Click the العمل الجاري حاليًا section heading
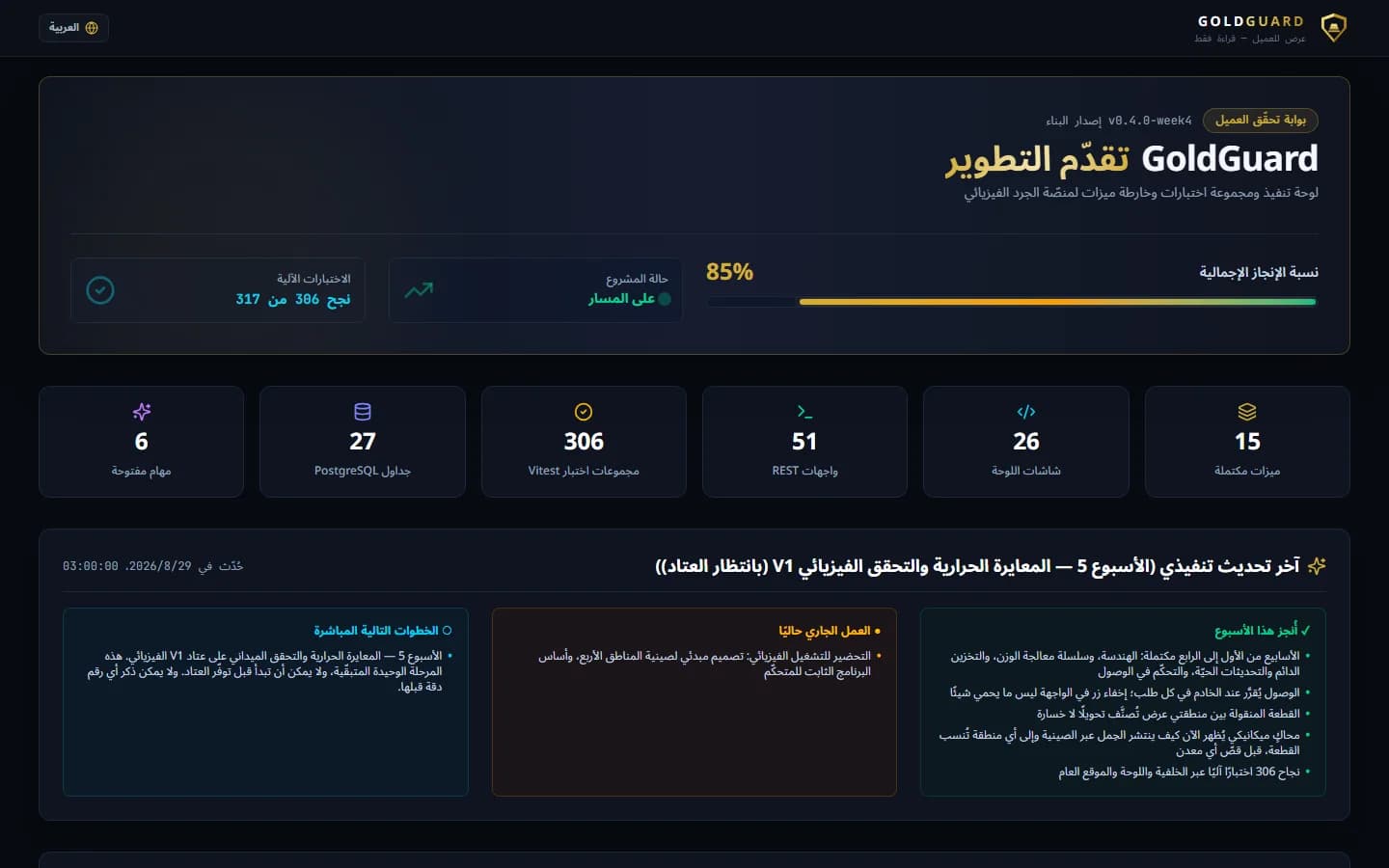This screenshot has height=868, width=1389. (830, 631)
